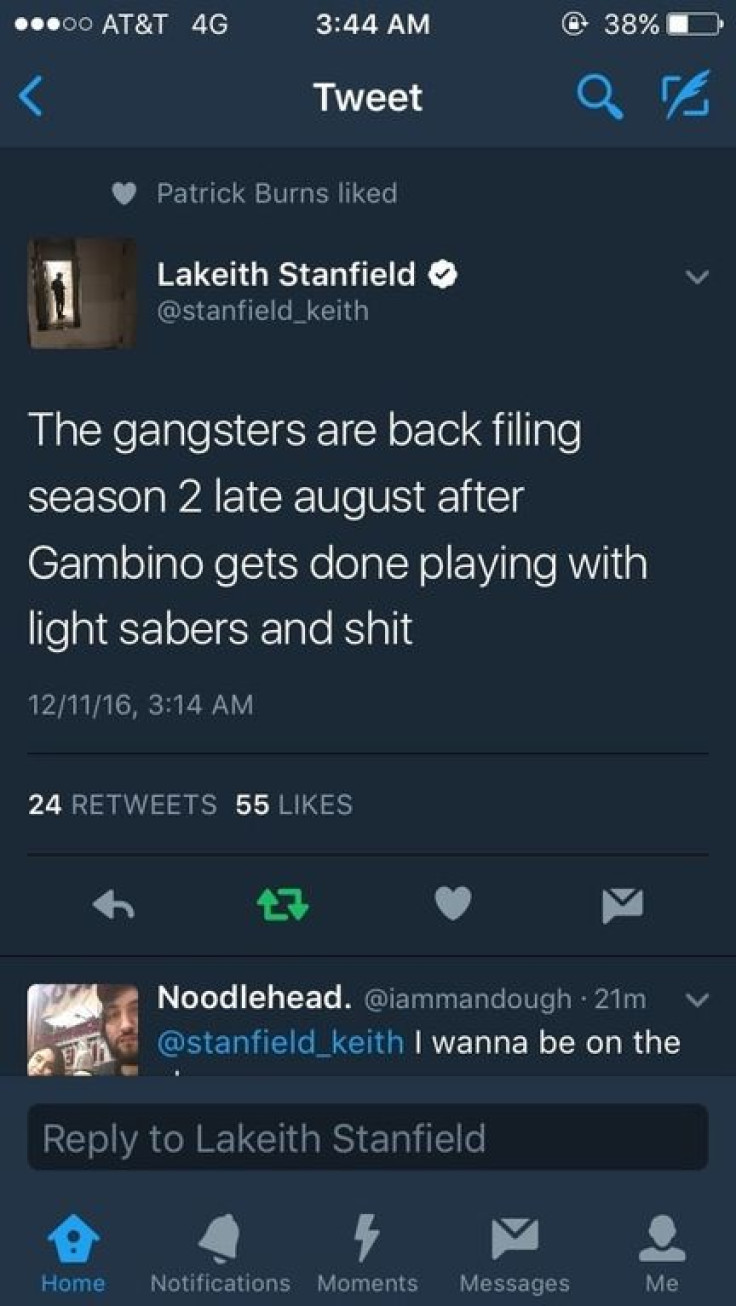
Task: View the 55 Likes list
Action: pyautogui.click(x=294, y=804)
